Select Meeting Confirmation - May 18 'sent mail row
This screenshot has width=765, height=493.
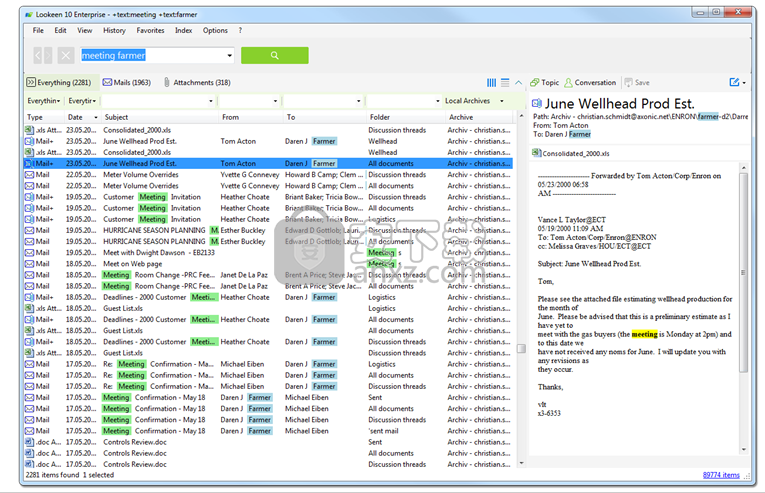(x=268, y=431)
